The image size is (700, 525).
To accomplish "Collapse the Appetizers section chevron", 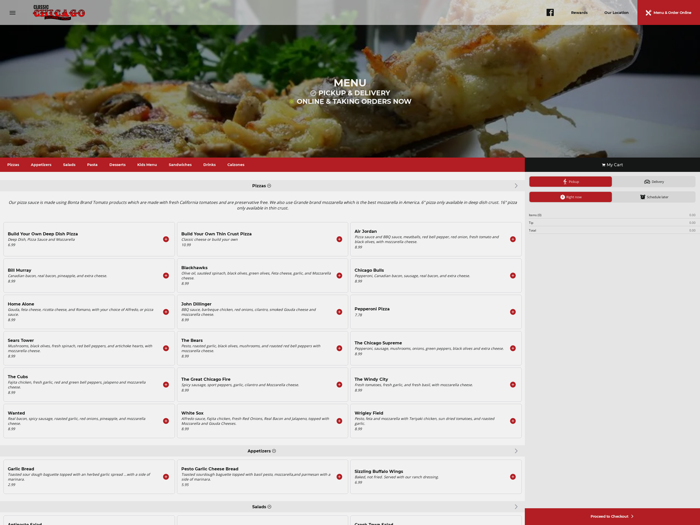I will (x=516, y=451).
